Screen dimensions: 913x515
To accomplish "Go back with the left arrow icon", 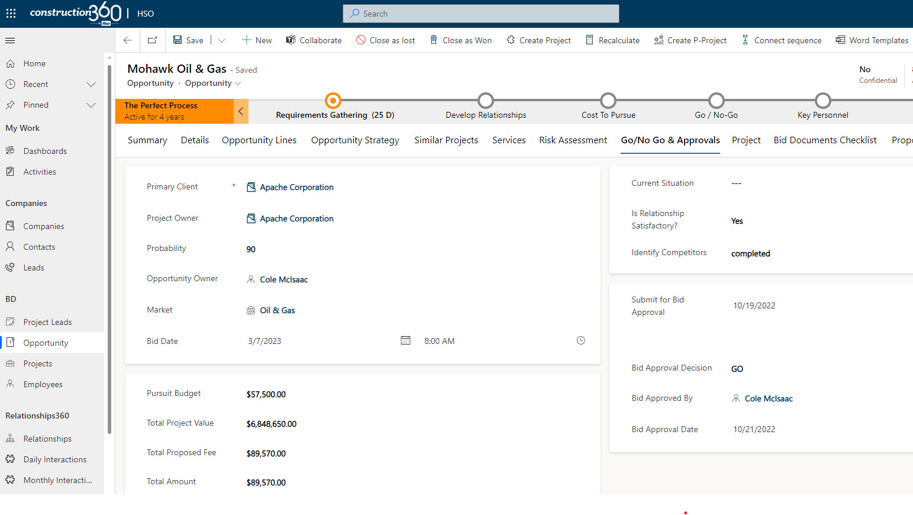I will 128,40.
